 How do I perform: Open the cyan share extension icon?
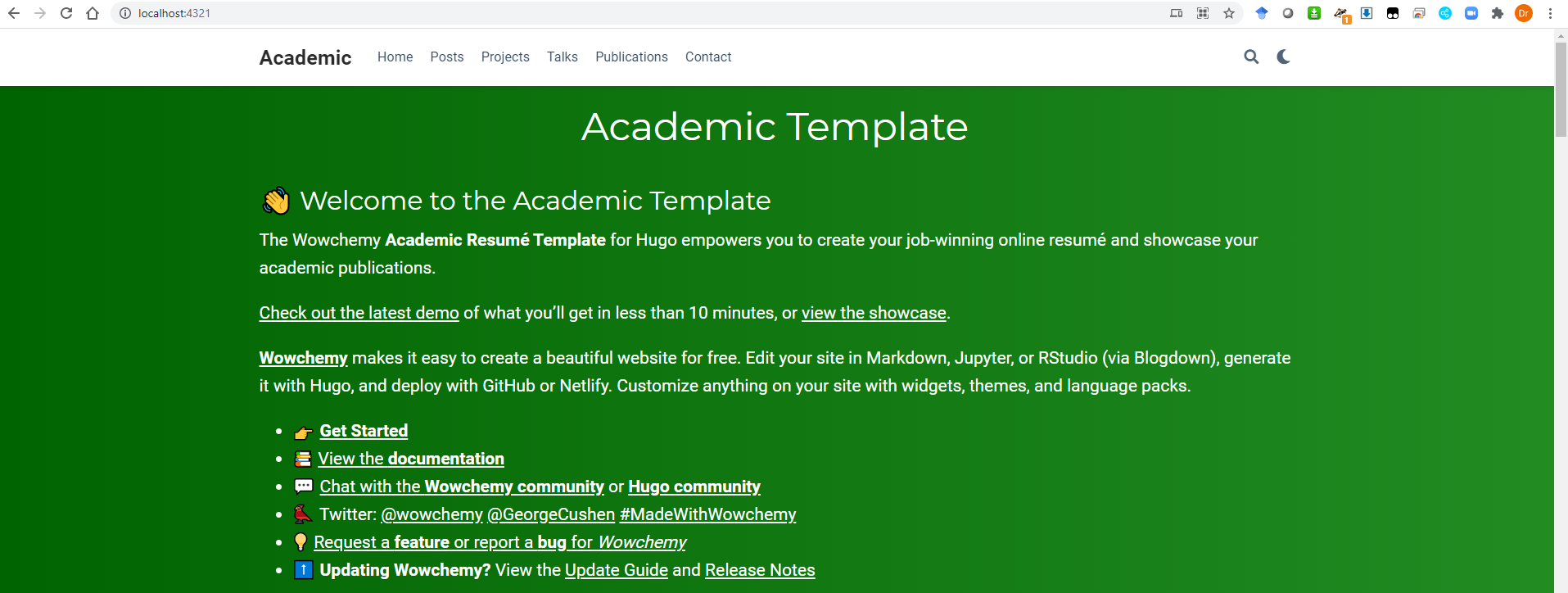1445,13
